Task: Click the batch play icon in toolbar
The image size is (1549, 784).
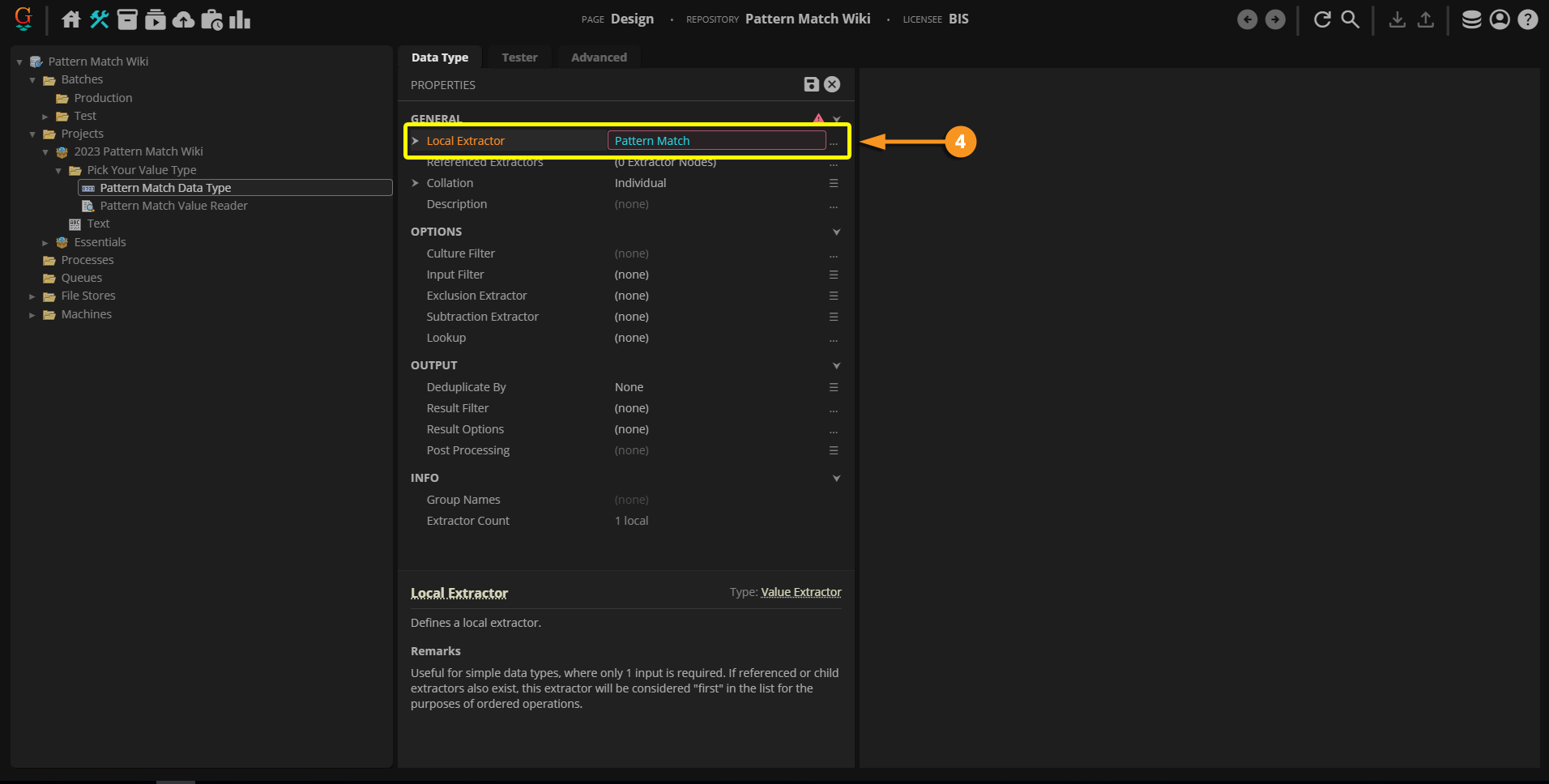Action: (x=156, y=19)
